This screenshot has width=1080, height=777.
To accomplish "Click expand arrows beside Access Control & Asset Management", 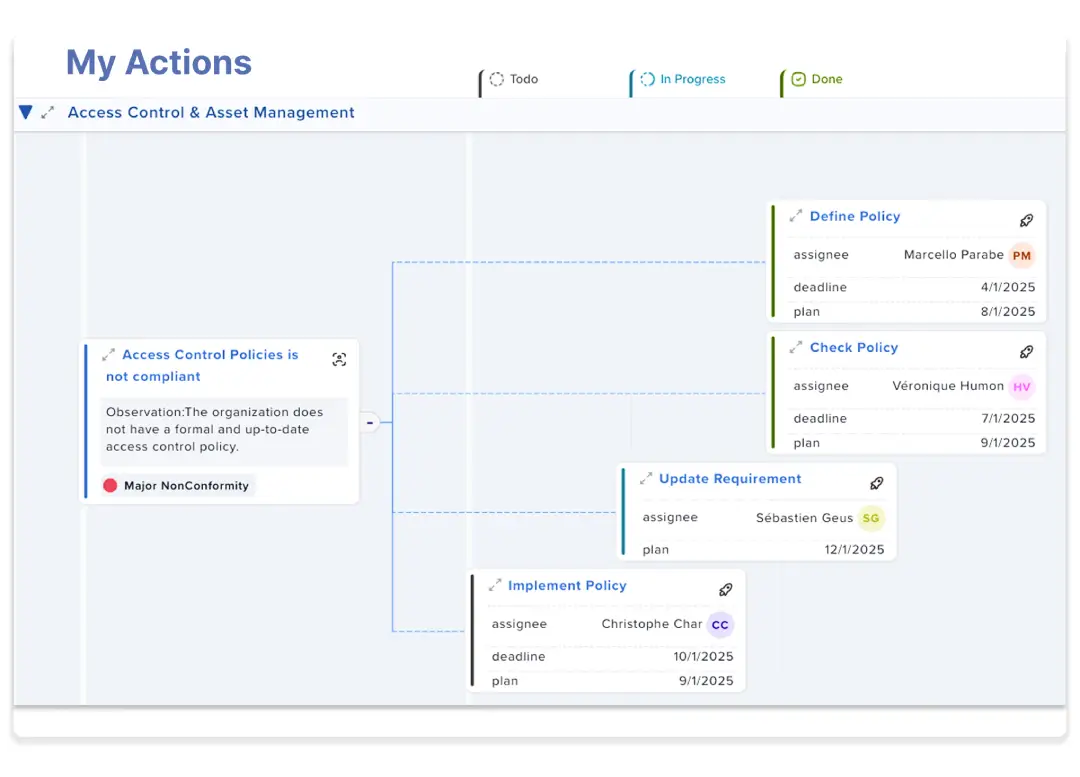I will tap(48, 113).
